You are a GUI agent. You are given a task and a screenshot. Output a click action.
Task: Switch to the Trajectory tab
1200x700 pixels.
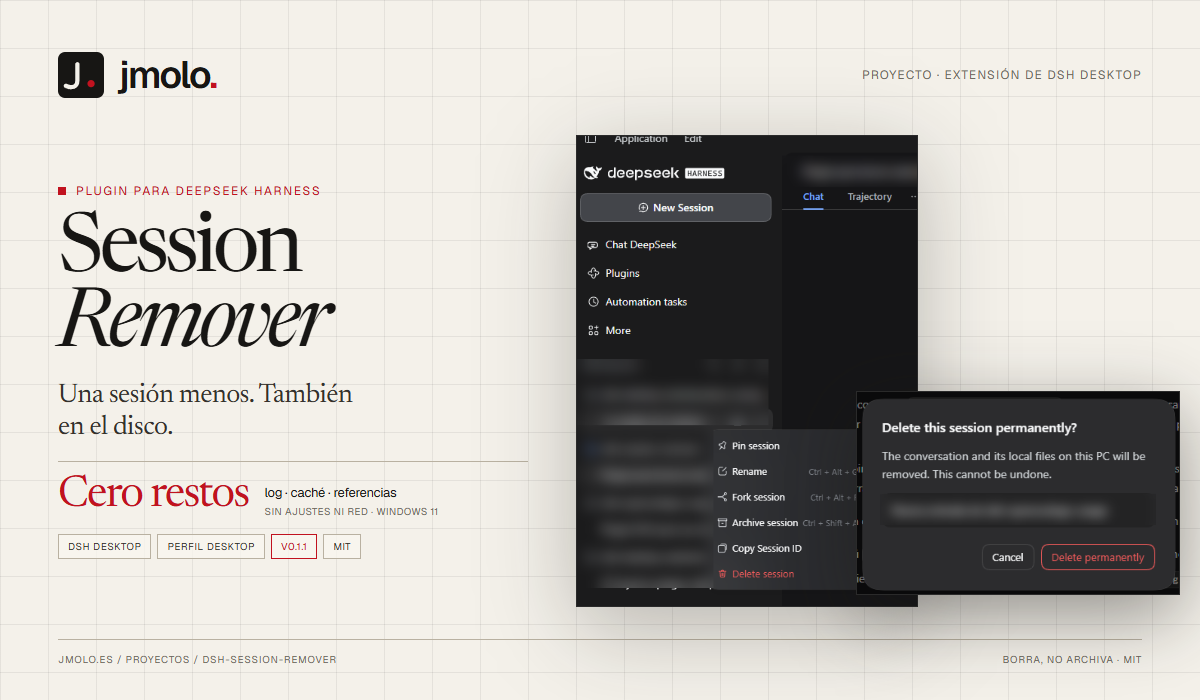pyautogui.click(x=870, y=197)
